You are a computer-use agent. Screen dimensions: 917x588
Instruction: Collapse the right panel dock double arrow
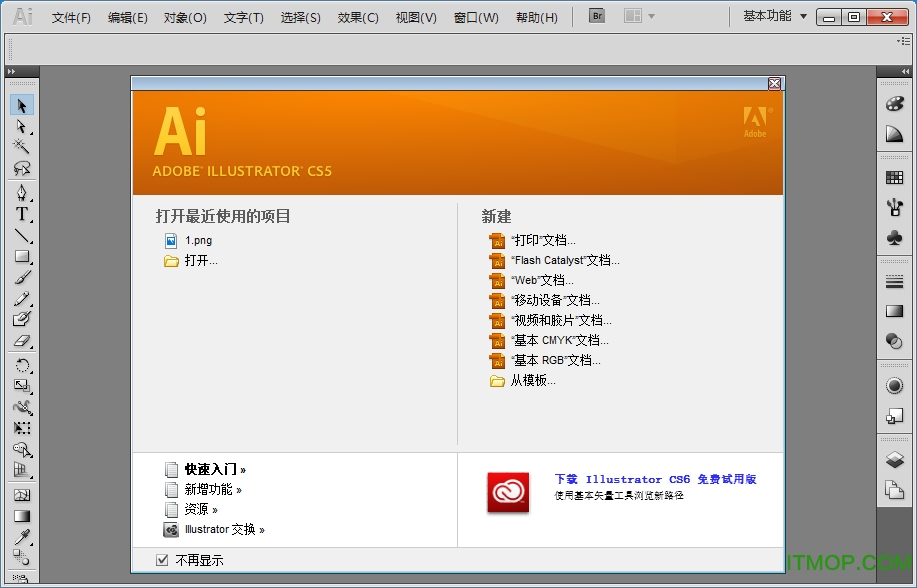905,71
